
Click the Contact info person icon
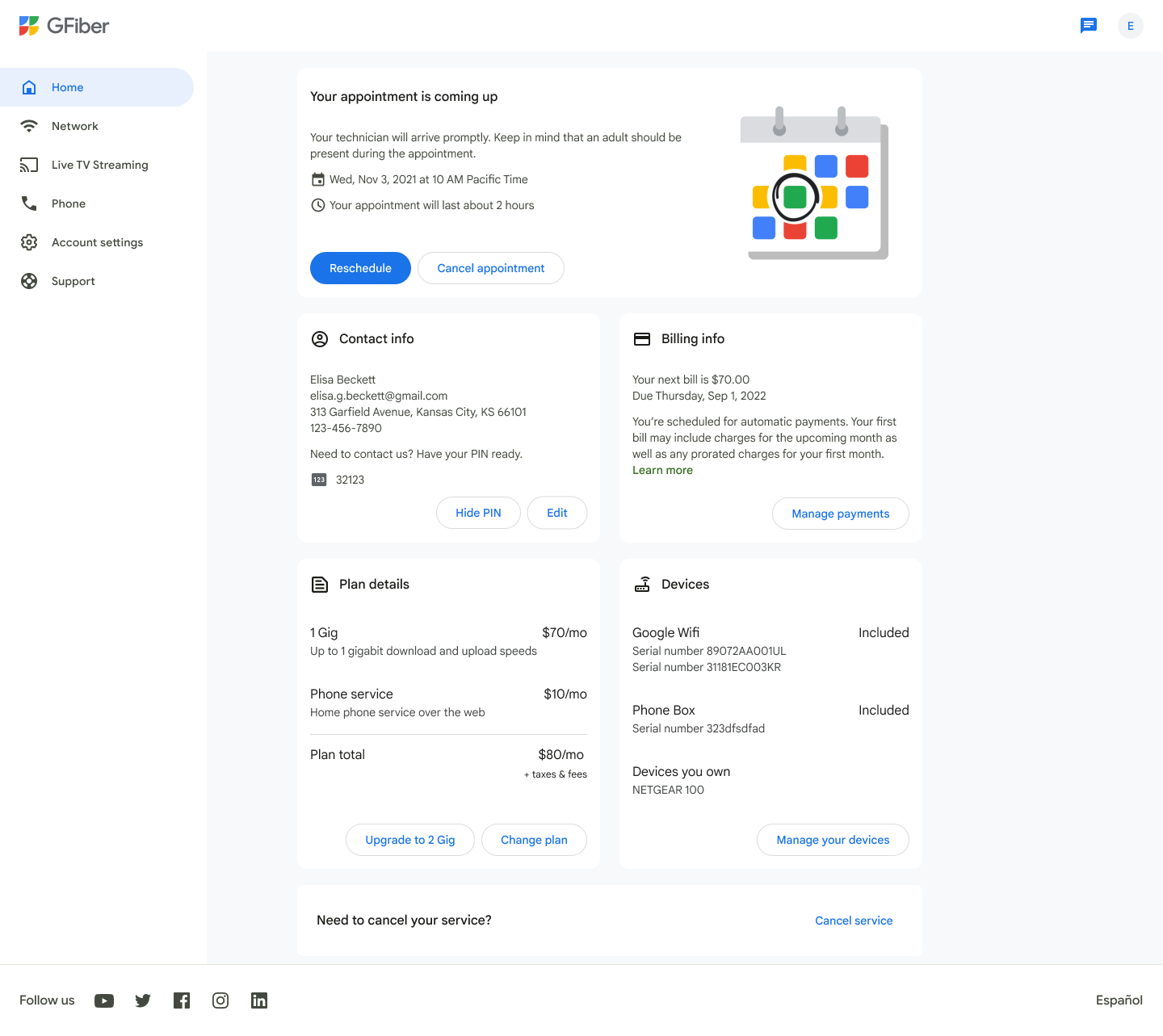[x=320, y=339]
